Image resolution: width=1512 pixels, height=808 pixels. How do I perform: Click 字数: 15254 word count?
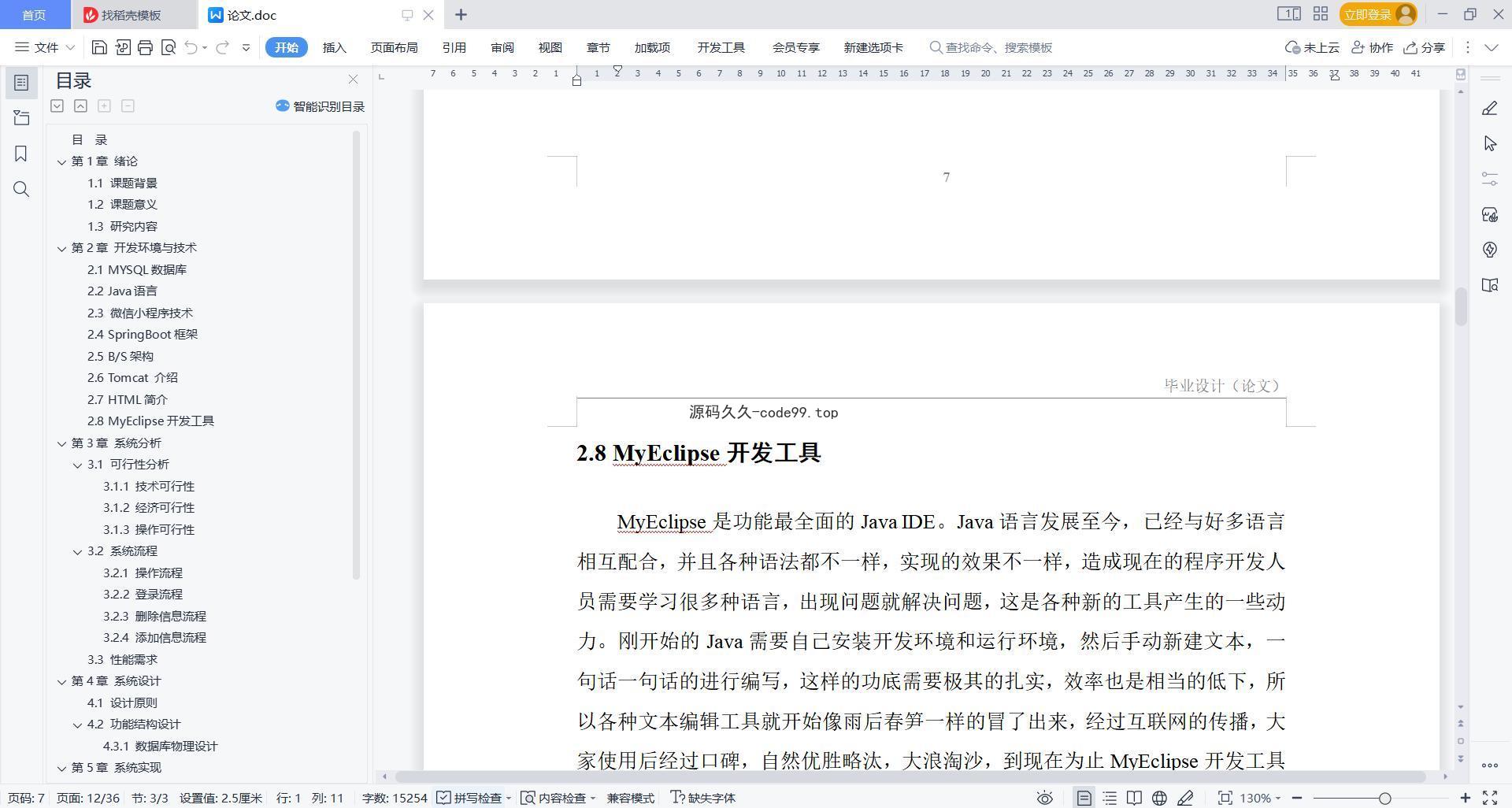pos(395,798)
